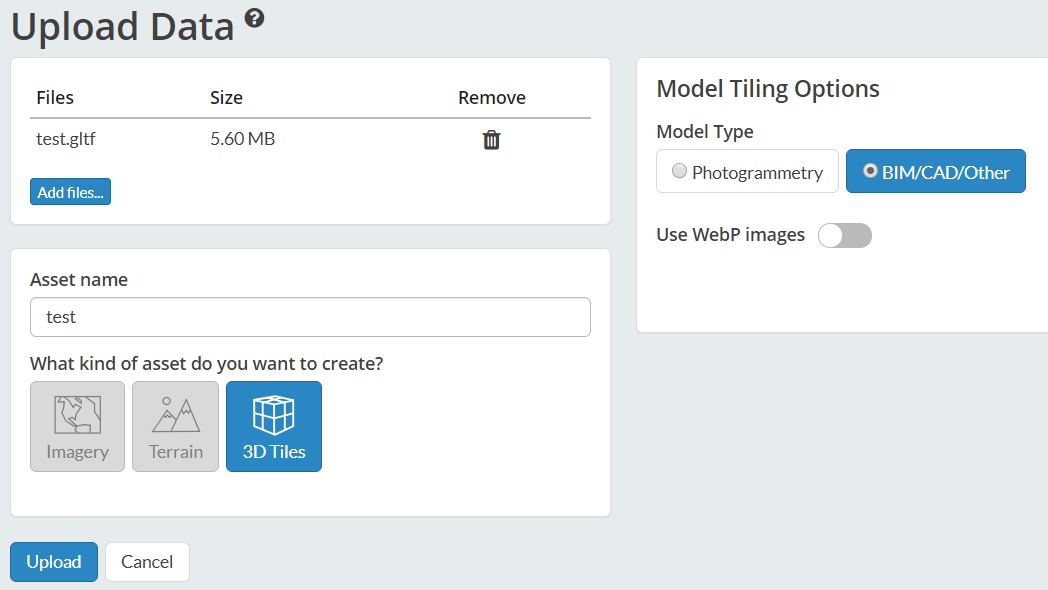Focus the Asset name text field

pos(310,317)
